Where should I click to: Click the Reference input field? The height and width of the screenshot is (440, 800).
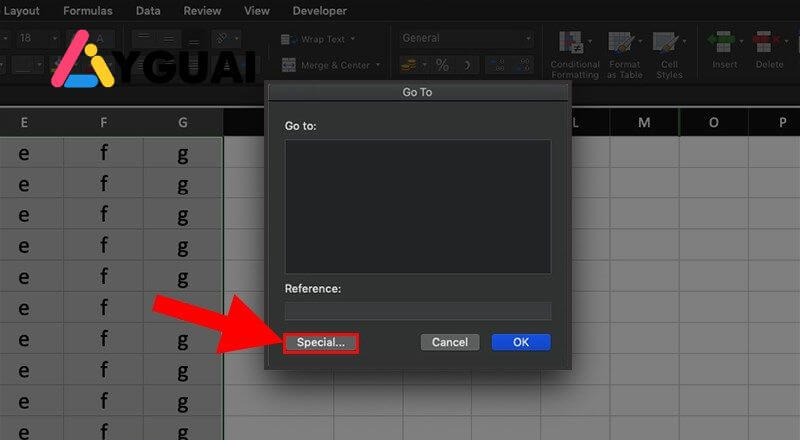click(417, 310)
